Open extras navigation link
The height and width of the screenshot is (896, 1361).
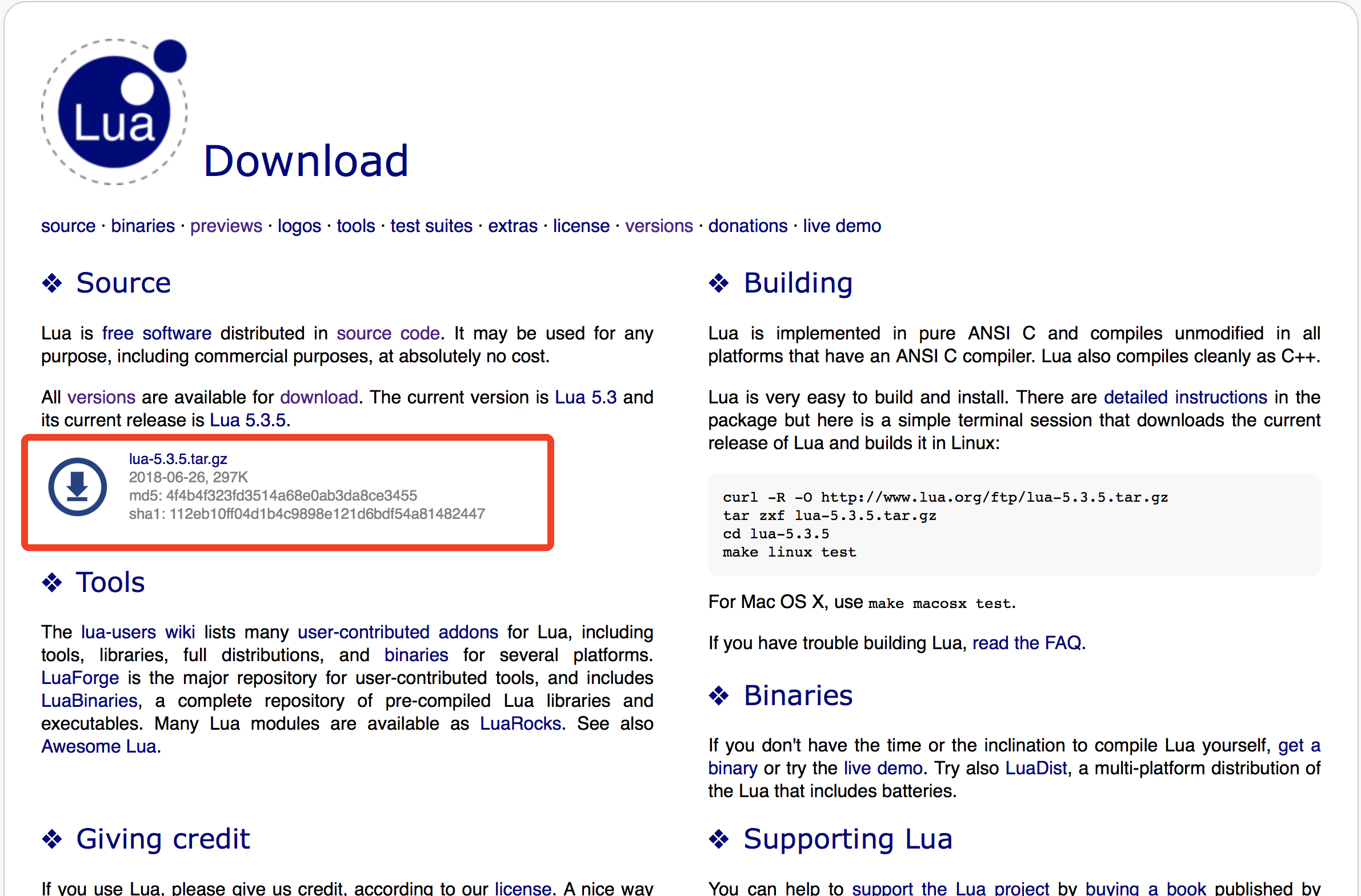coord(513,226)
